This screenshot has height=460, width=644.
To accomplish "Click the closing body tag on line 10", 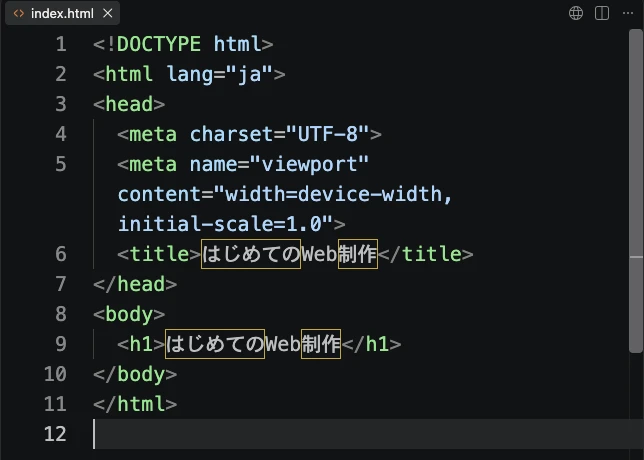I will (x=135, y=374).
